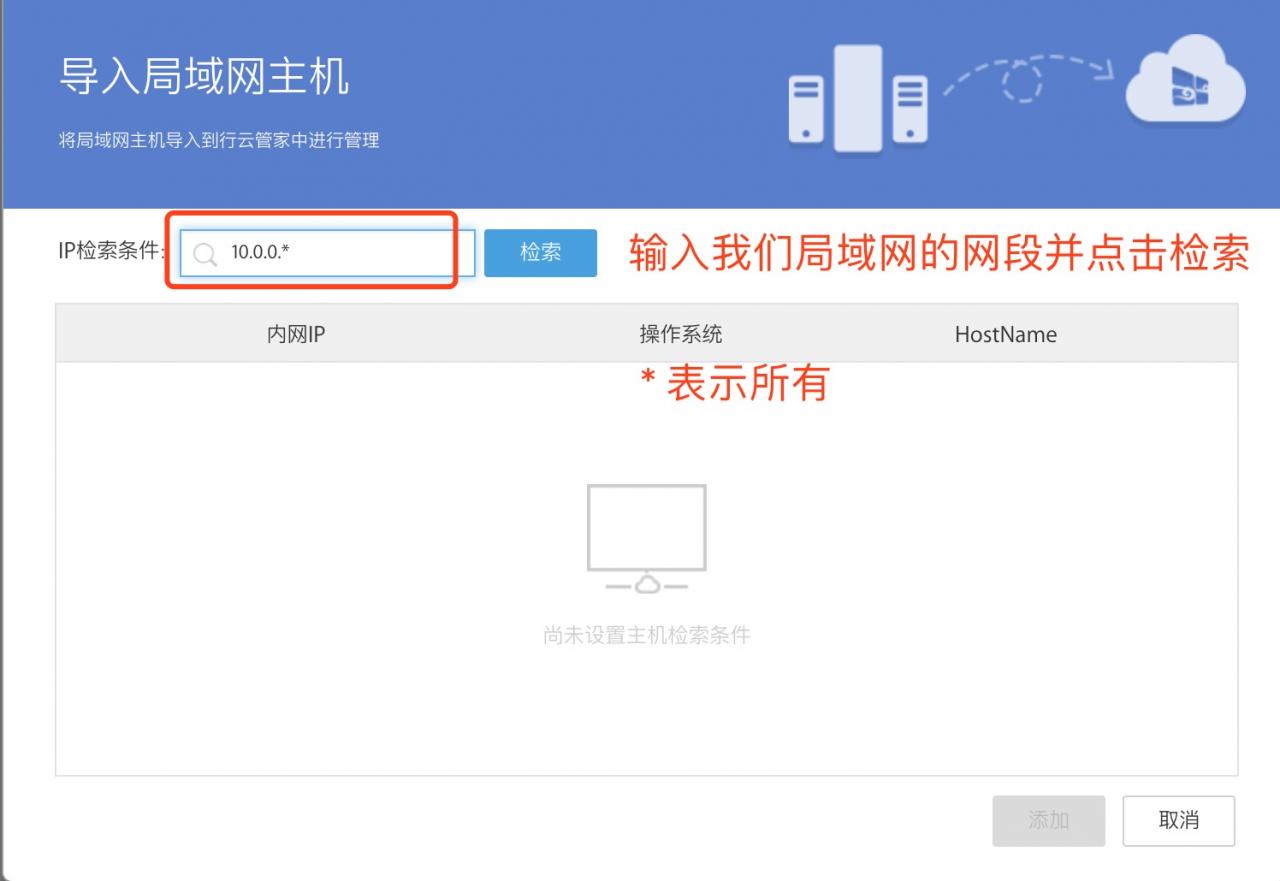1280x881 pixels.
Task: Click the subtitle 将局域网主机导入到行云管家中进行管理
Action: click(219, 141)
